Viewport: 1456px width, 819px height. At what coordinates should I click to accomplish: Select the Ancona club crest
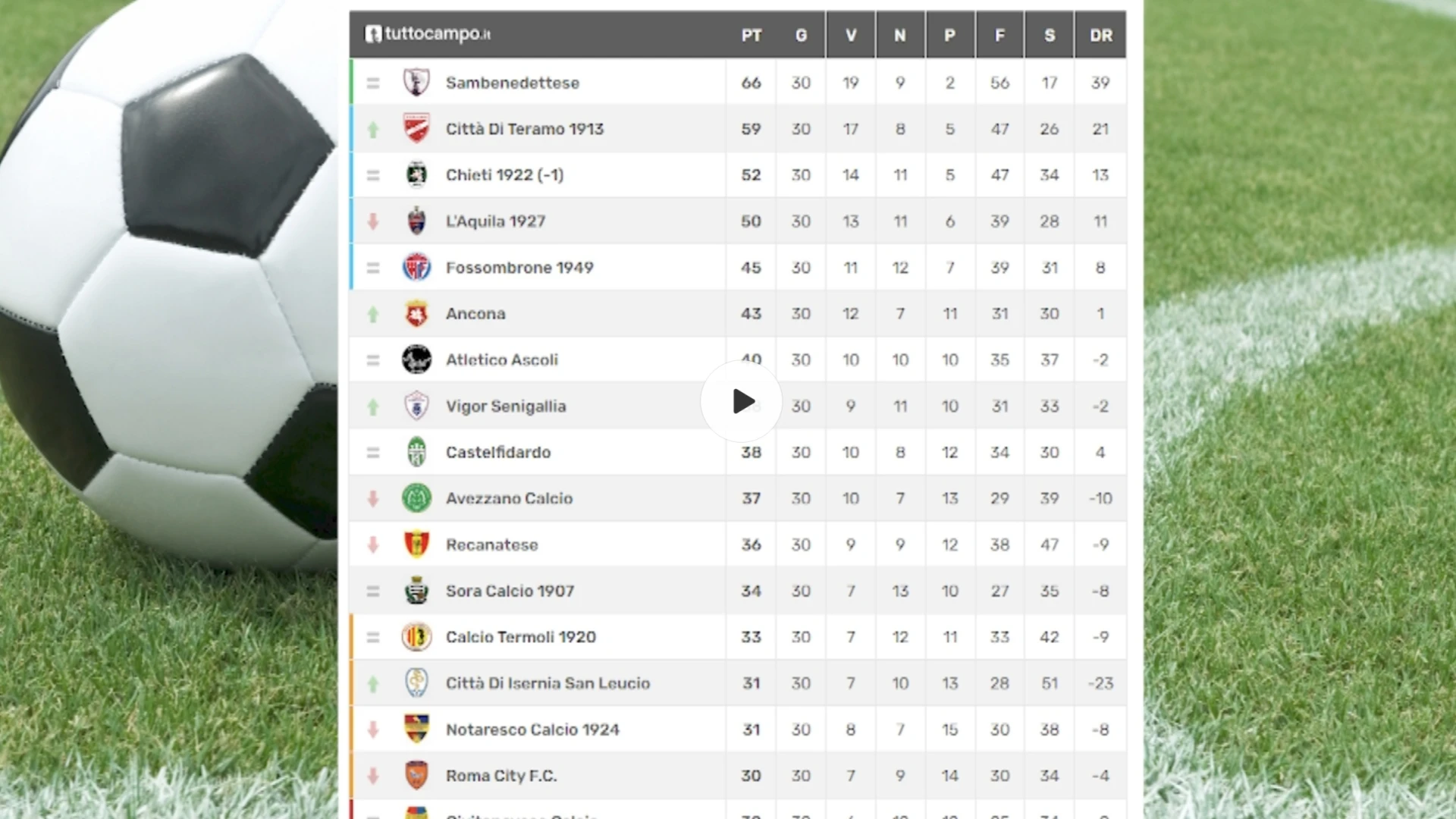click(x=416, y=313)
